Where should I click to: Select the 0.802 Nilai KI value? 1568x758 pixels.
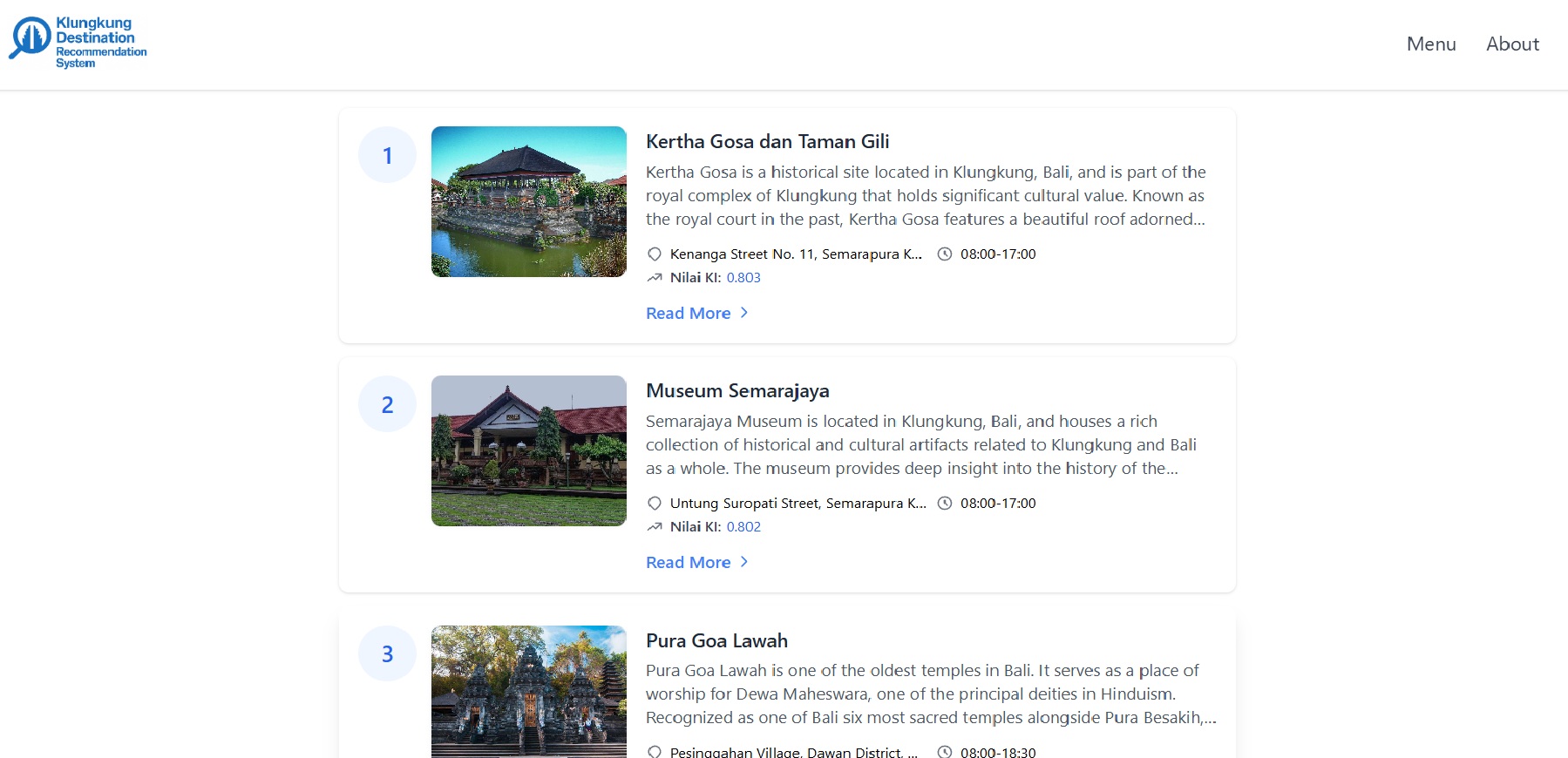[x=743, y=527]
